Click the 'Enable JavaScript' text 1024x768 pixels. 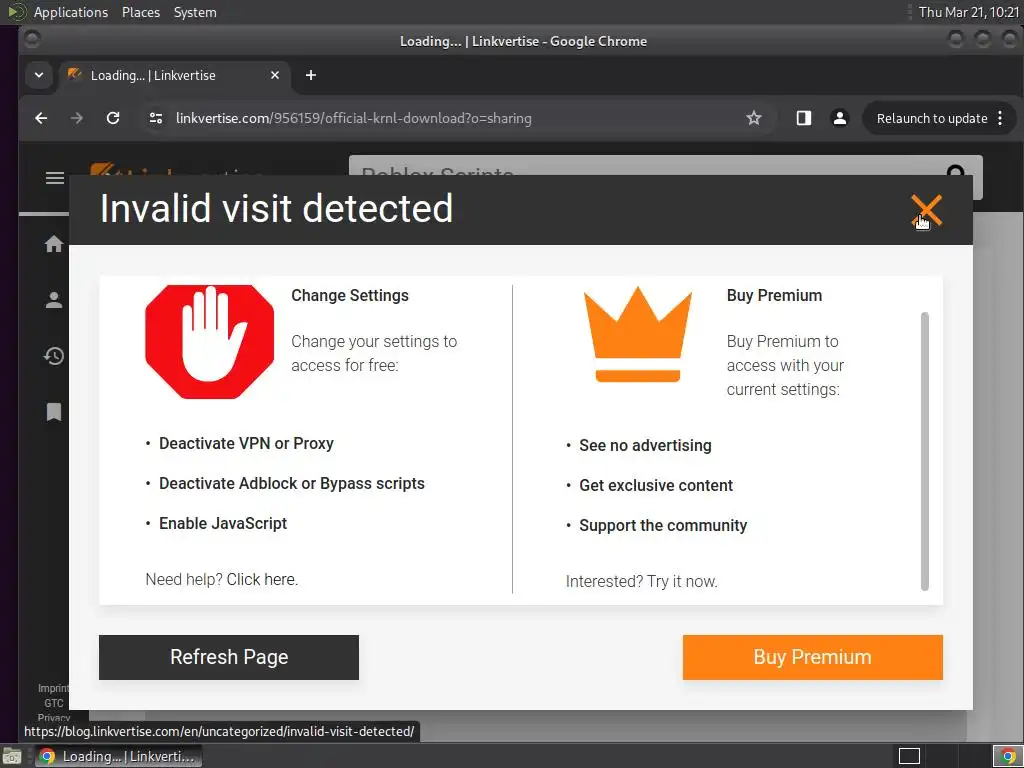(x=223, y=523)
